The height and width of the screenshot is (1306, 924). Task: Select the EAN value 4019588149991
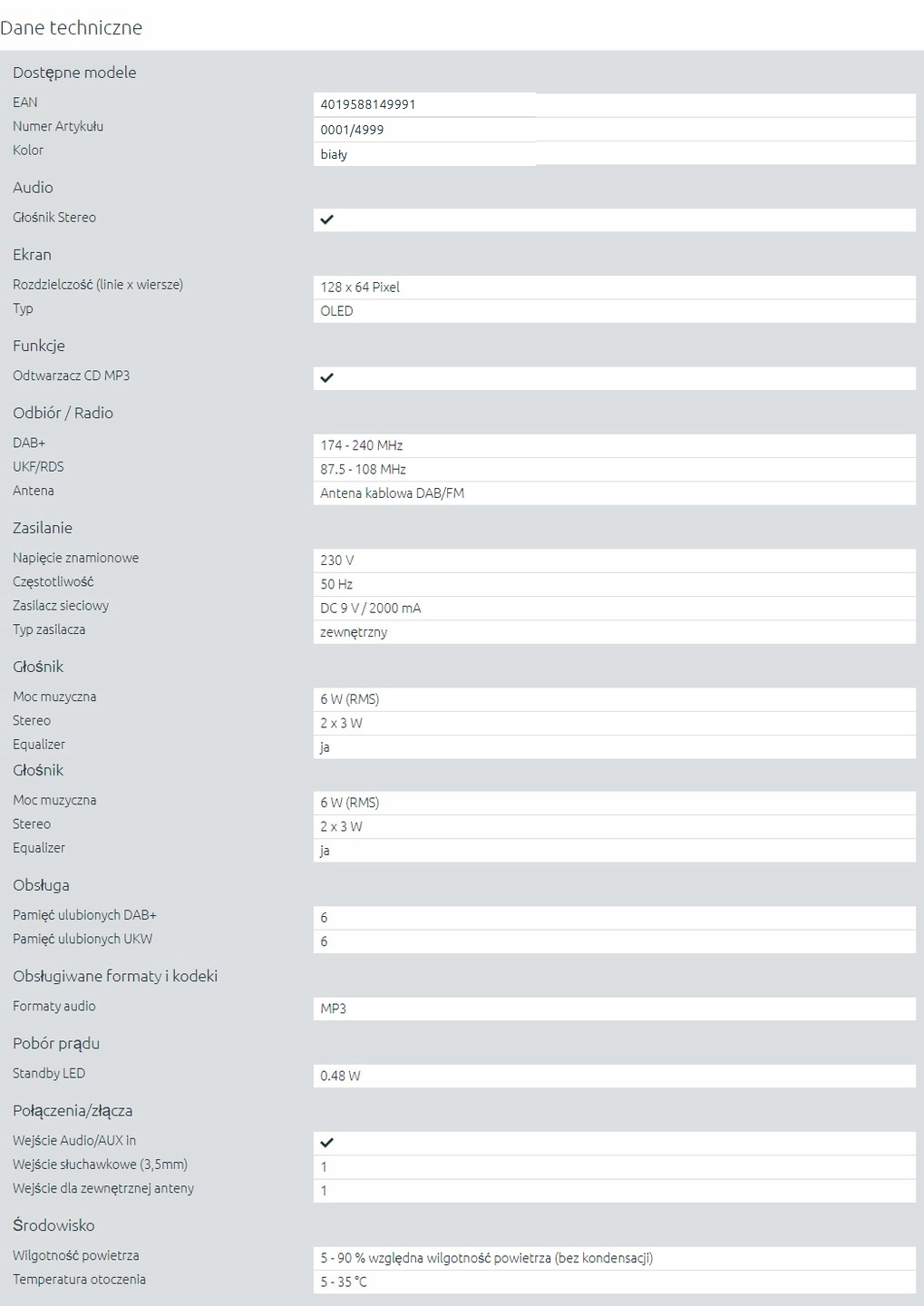[x=368, y=104]
